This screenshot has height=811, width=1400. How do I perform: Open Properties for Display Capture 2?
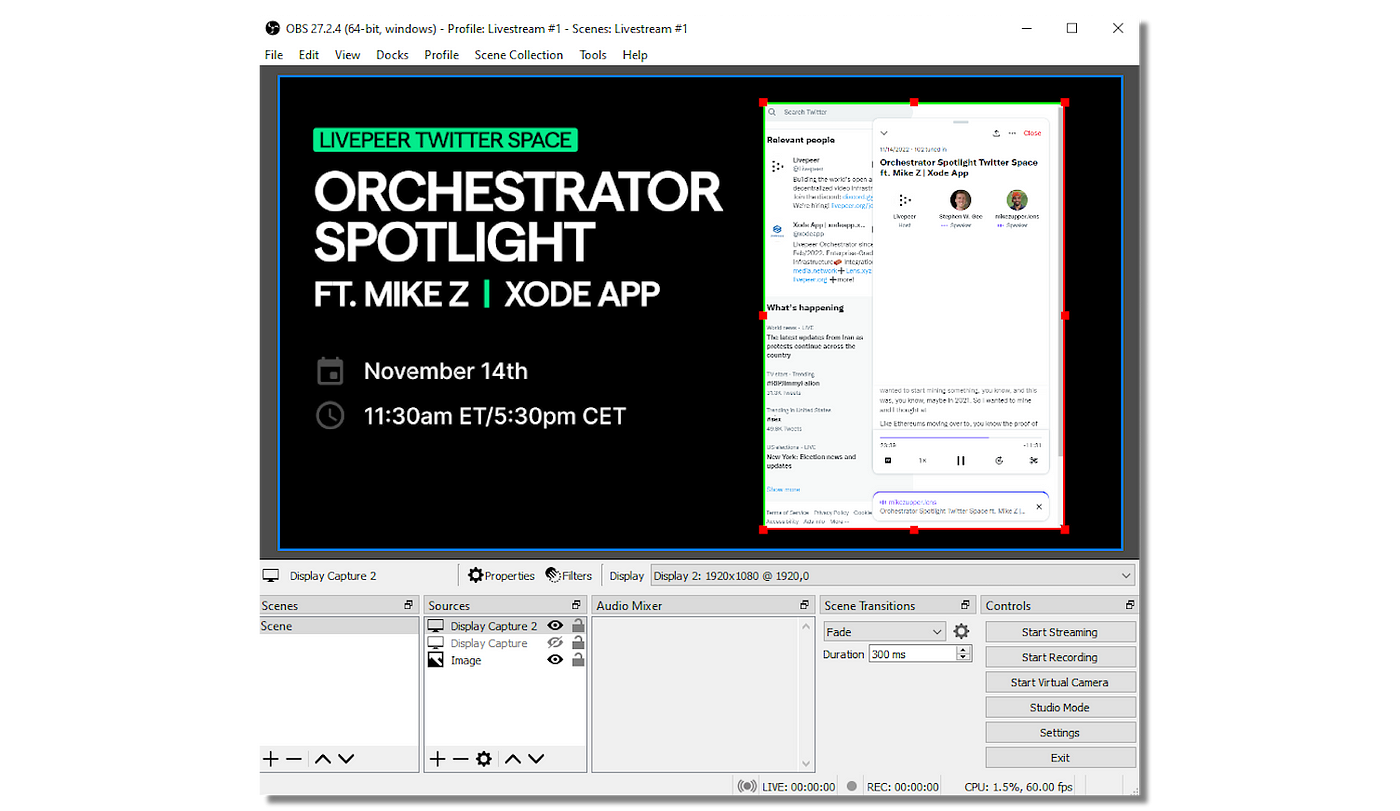pos(501,575)
